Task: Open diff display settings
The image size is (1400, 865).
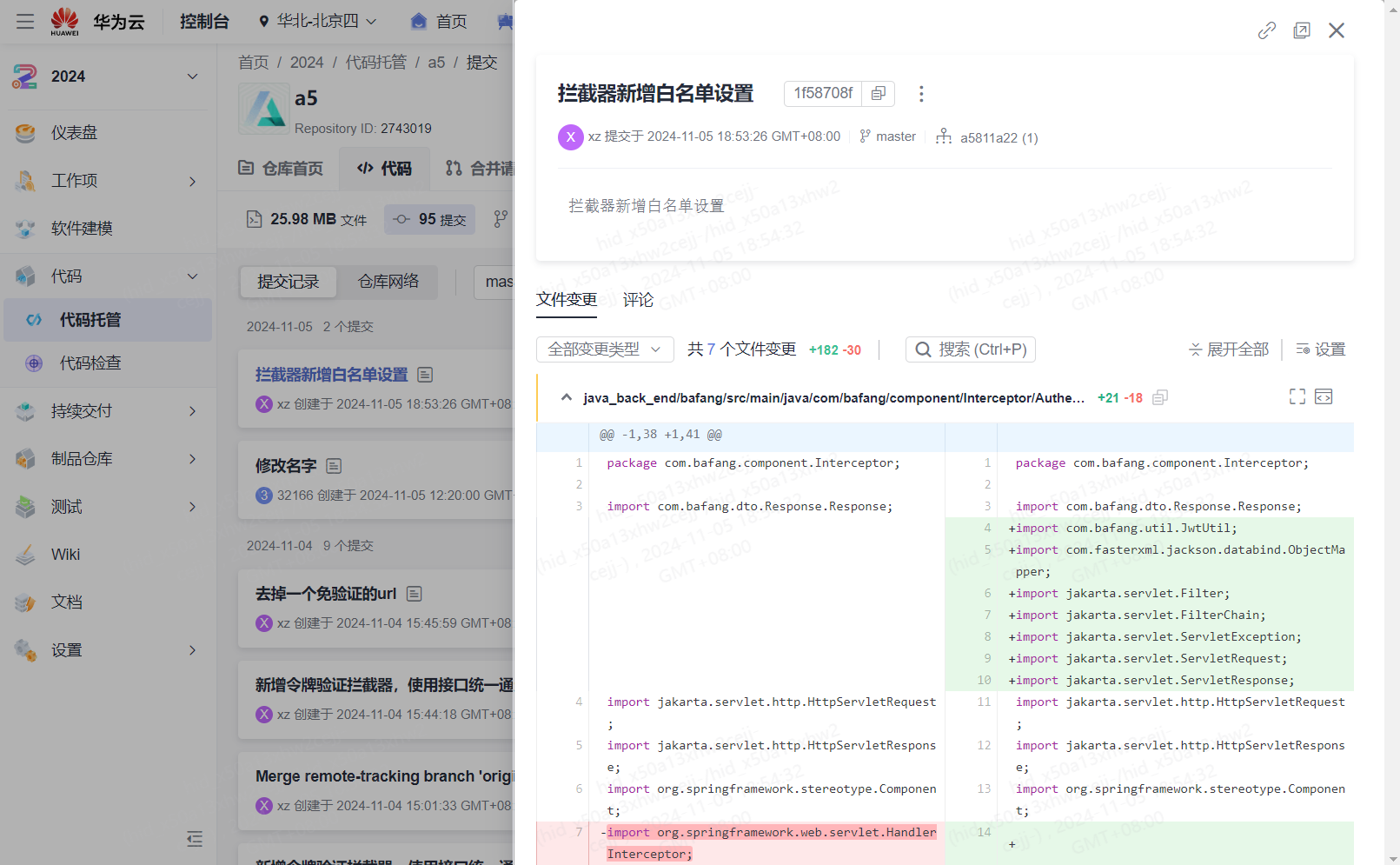Action: click(1321, 349)
